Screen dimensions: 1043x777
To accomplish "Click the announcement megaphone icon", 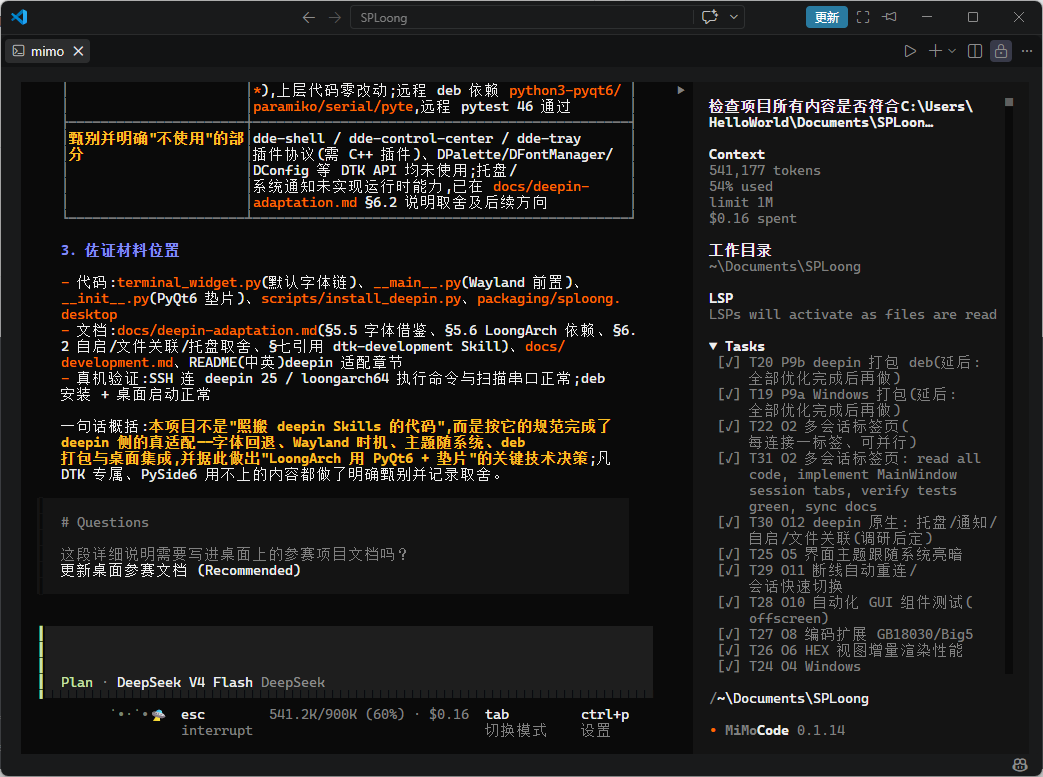I will 890,17.
